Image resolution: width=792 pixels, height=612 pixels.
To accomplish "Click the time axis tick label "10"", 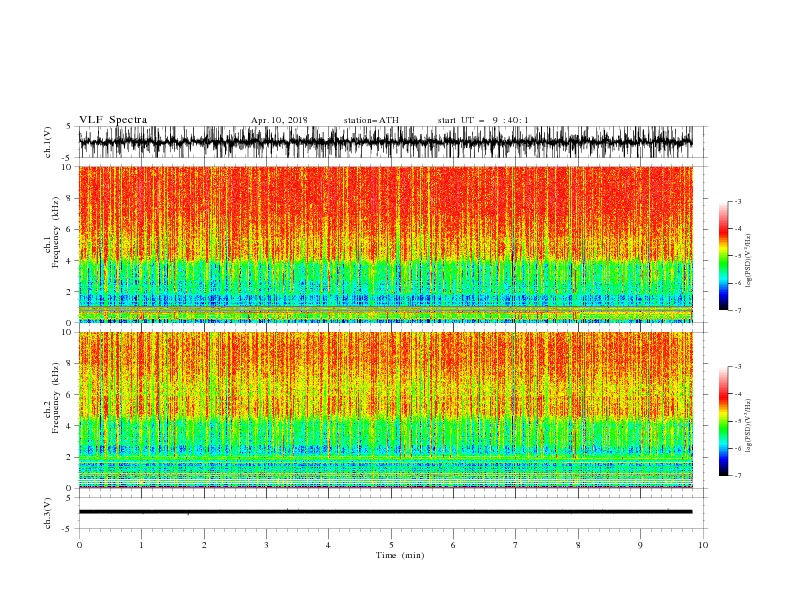I will [703, 545].
